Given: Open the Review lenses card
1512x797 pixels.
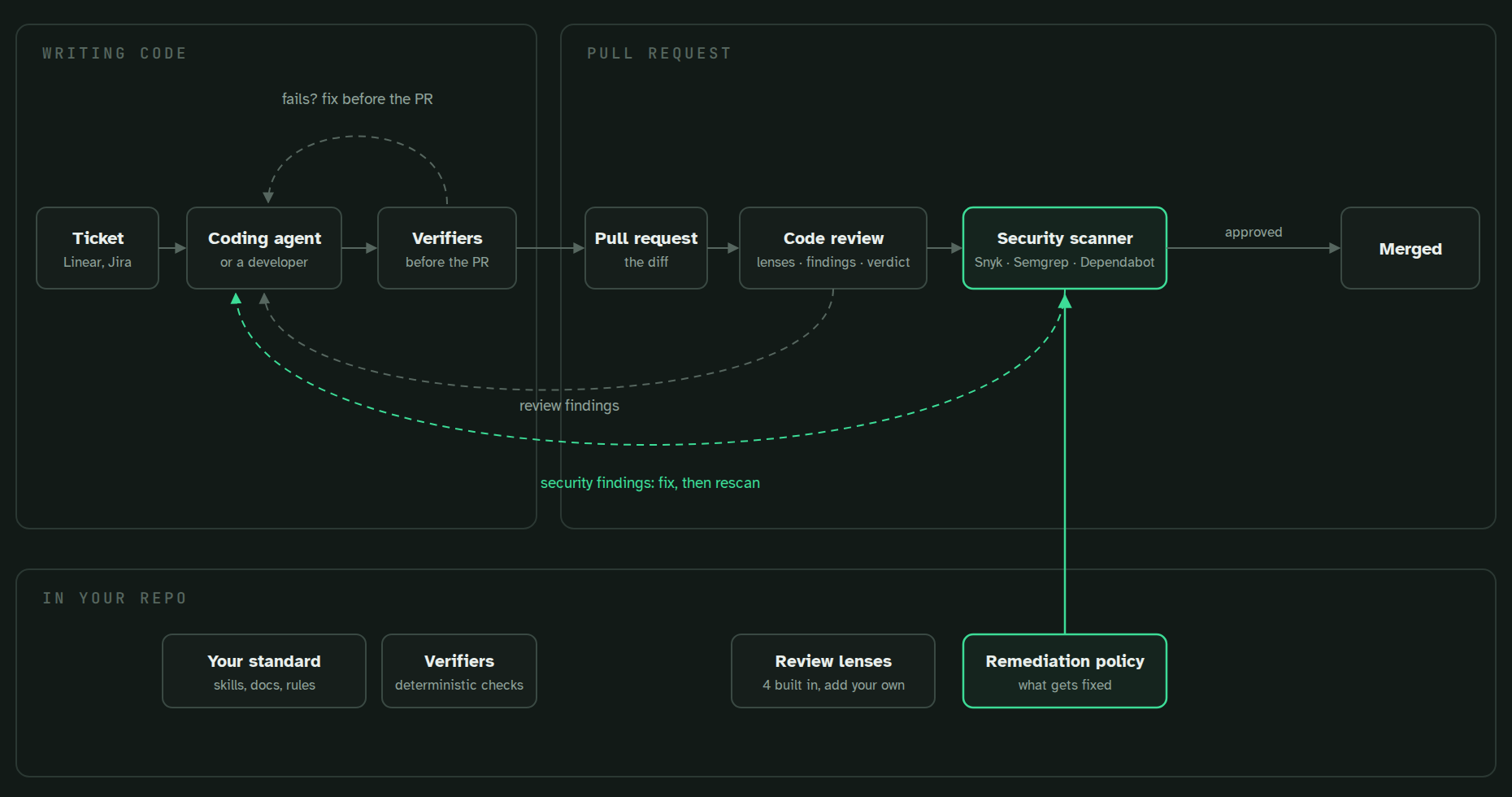Looking at the screenshot, I should click(833, 671).
